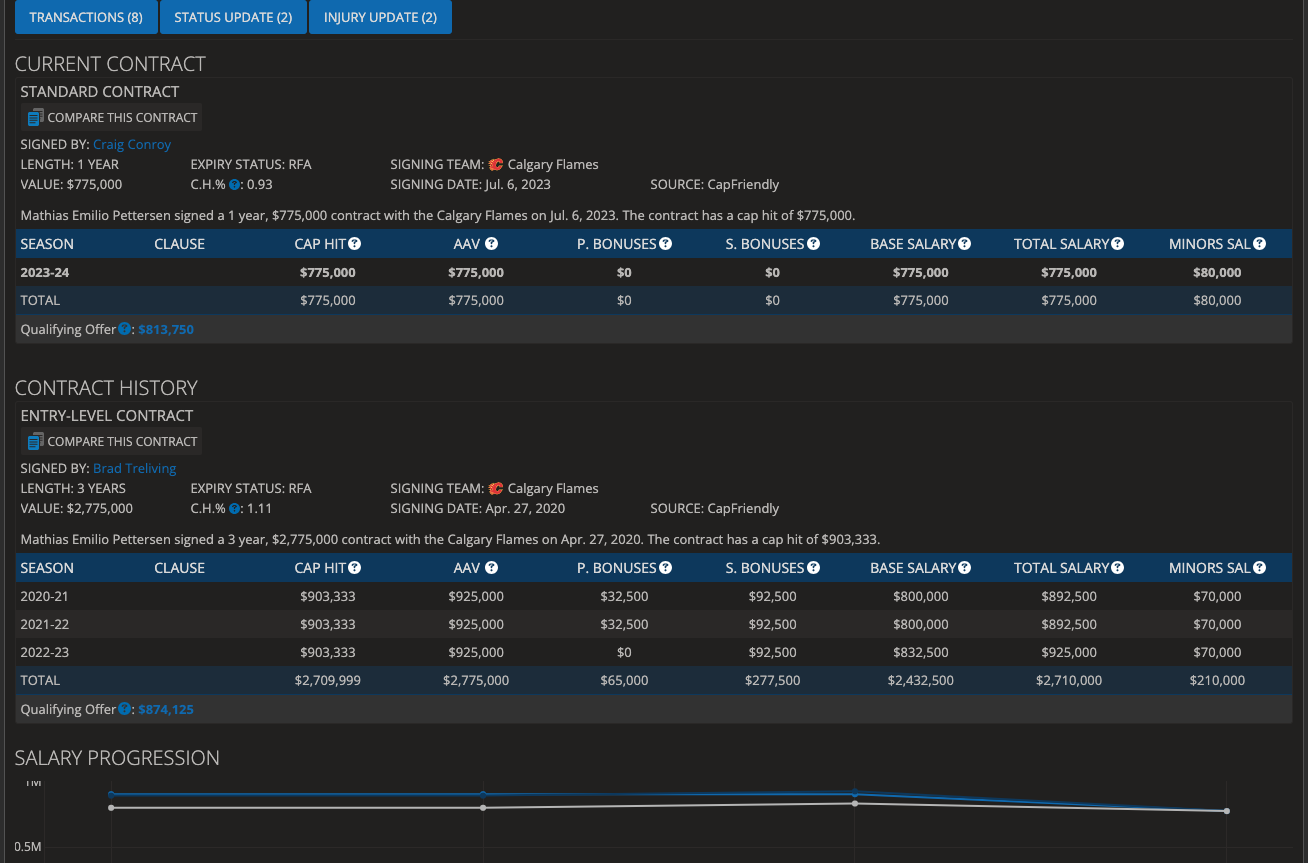Click the Signing Date Apr. 27, 2020 text

[x=477, y=508]
